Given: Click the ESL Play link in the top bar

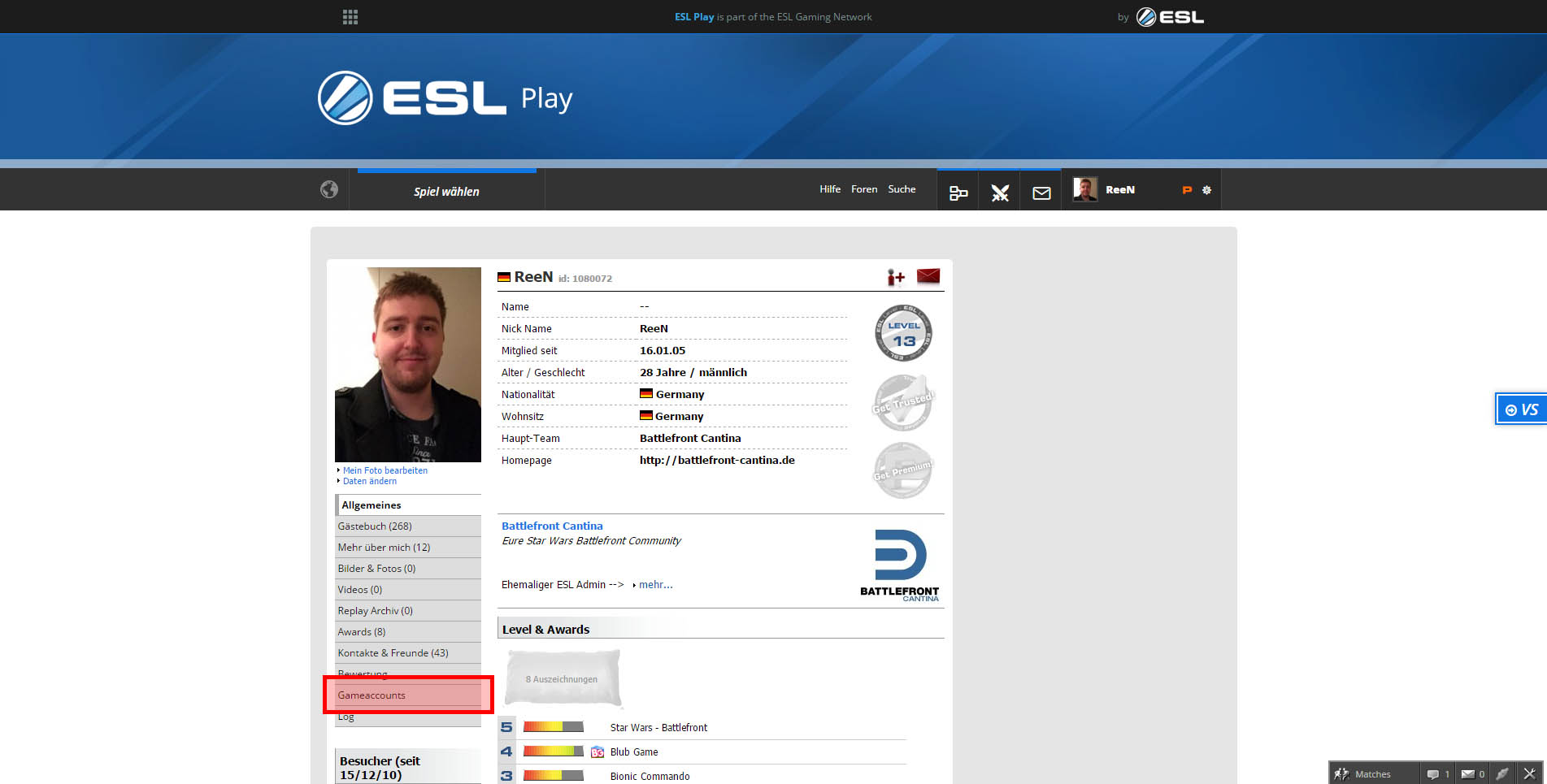Looking at the screenshot, I should [694, 17].
